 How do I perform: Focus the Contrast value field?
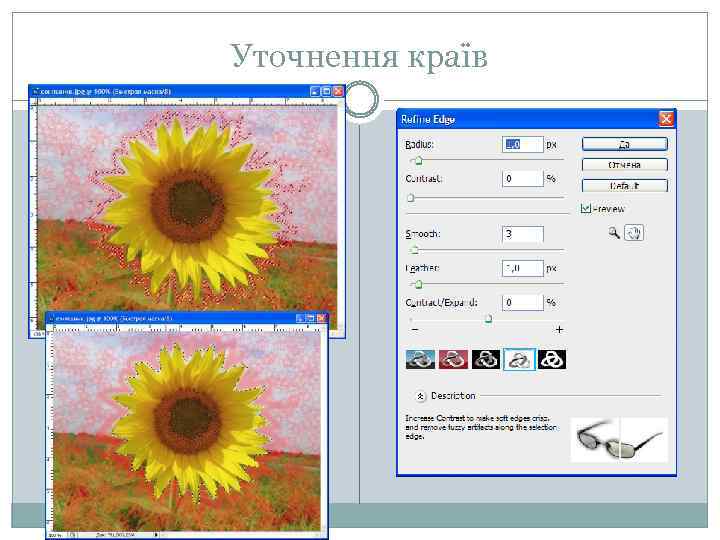click(x=523, y=179)
